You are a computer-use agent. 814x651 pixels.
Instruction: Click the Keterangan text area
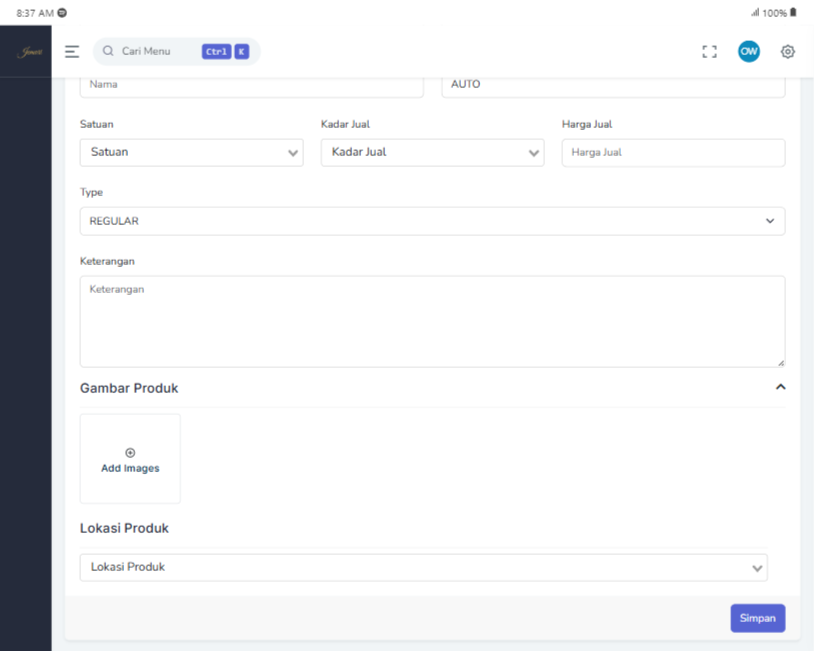[x=432, y=321]
